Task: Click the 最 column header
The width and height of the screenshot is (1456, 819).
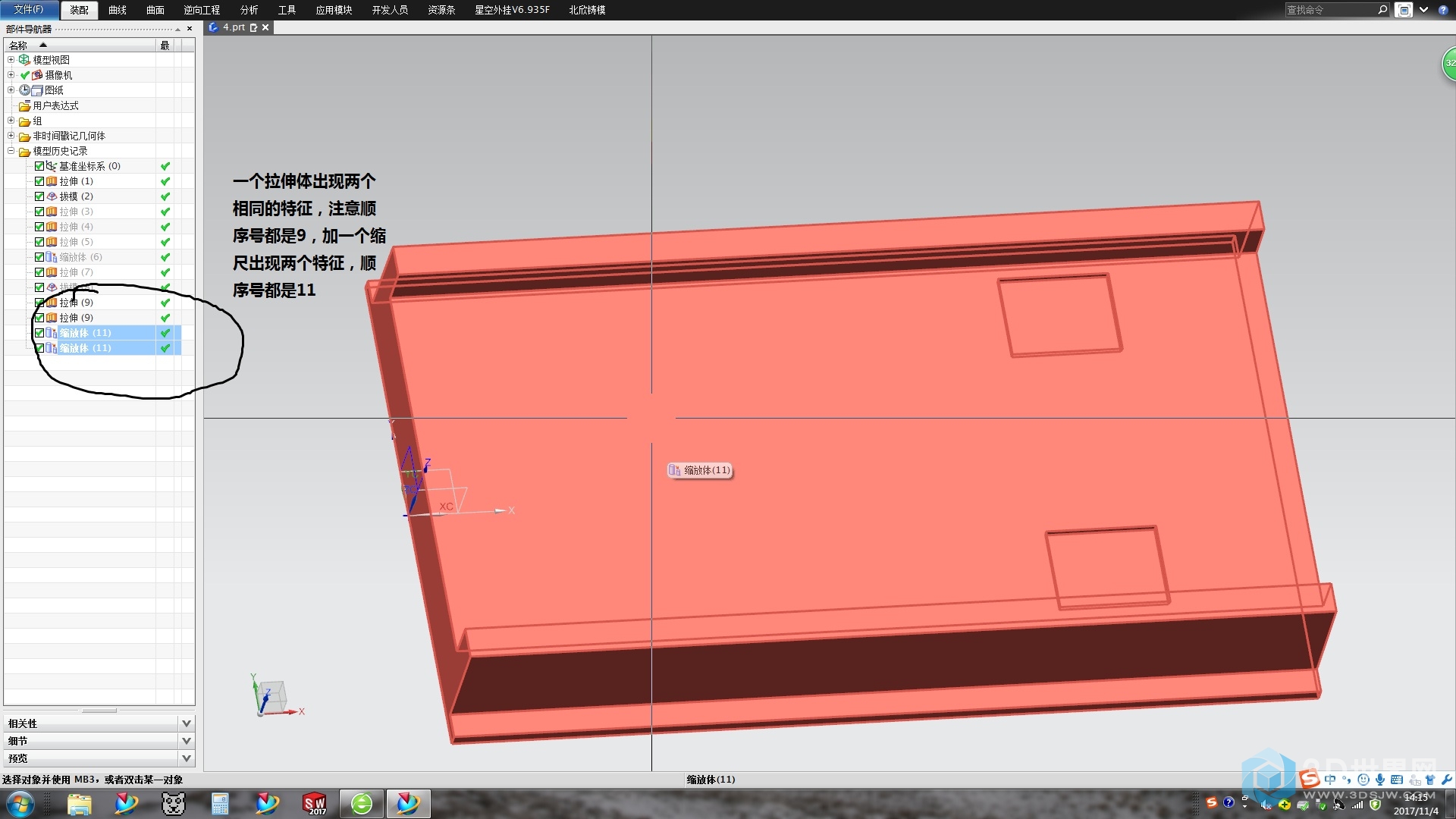Action: pyautogui.click(x=165, y=45)
